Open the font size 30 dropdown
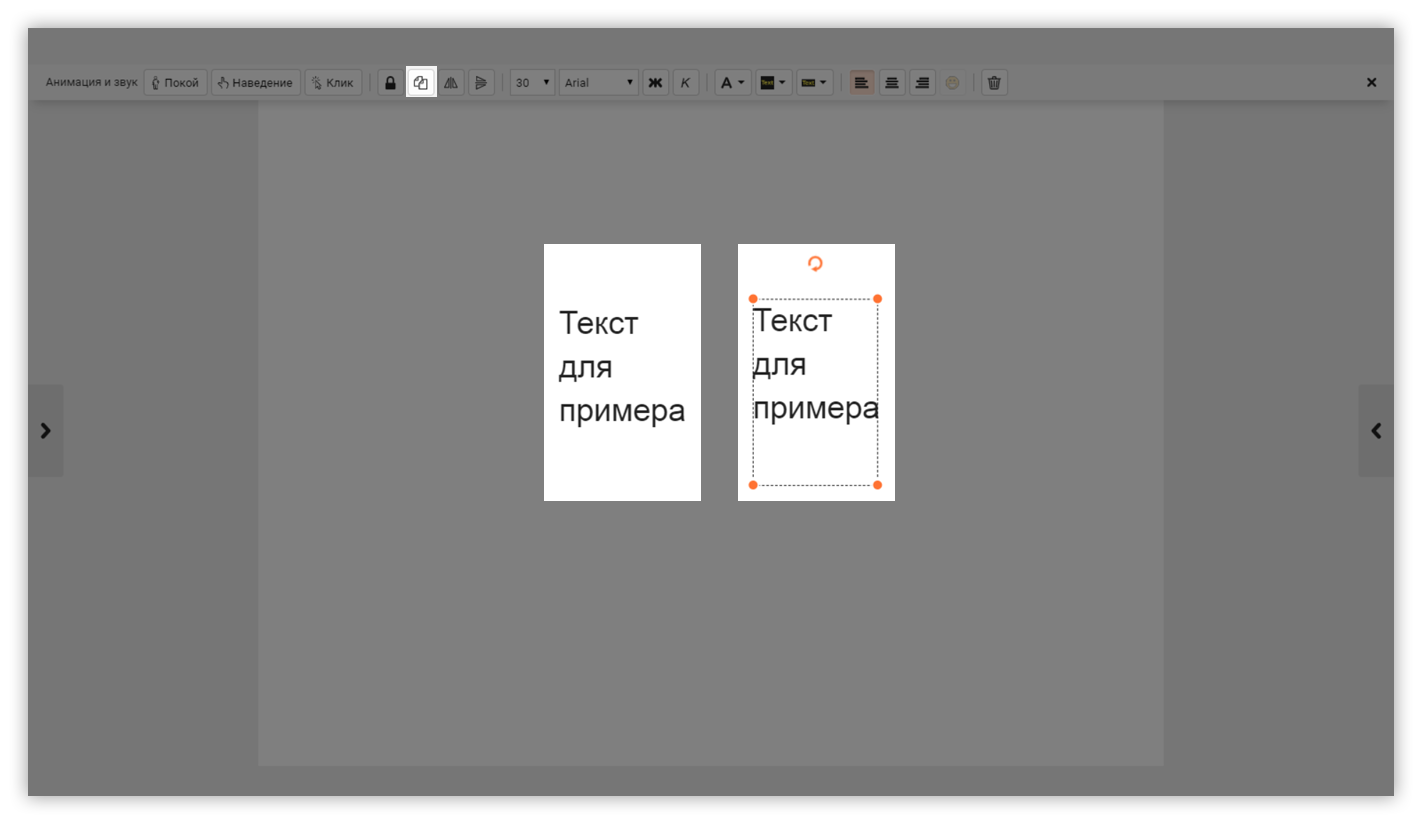Screen dimensions: 1423x825 pyautogui.click(x=533, y=83)
